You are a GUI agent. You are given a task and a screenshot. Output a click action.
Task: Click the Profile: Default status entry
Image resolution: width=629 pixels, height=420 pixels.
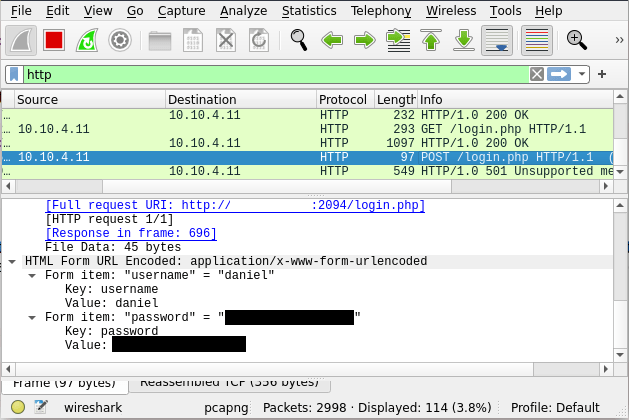pyautogui.click(x=555, y=408)
